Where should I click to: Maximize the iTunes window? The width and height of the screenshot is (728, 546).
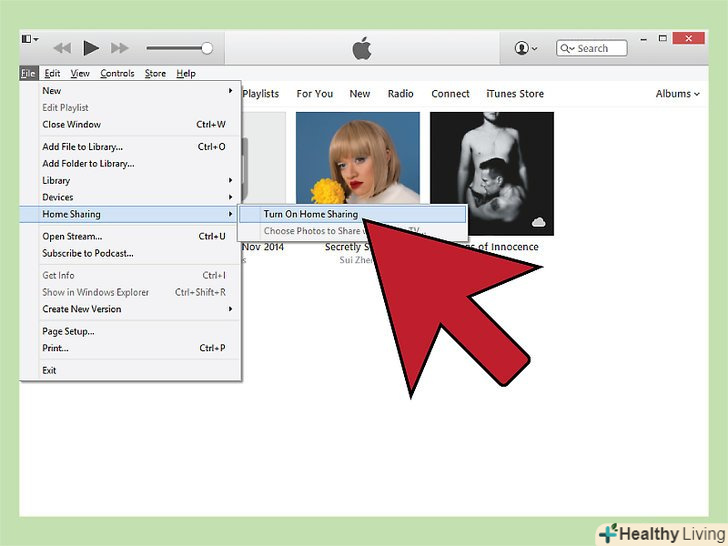(663, 39)
